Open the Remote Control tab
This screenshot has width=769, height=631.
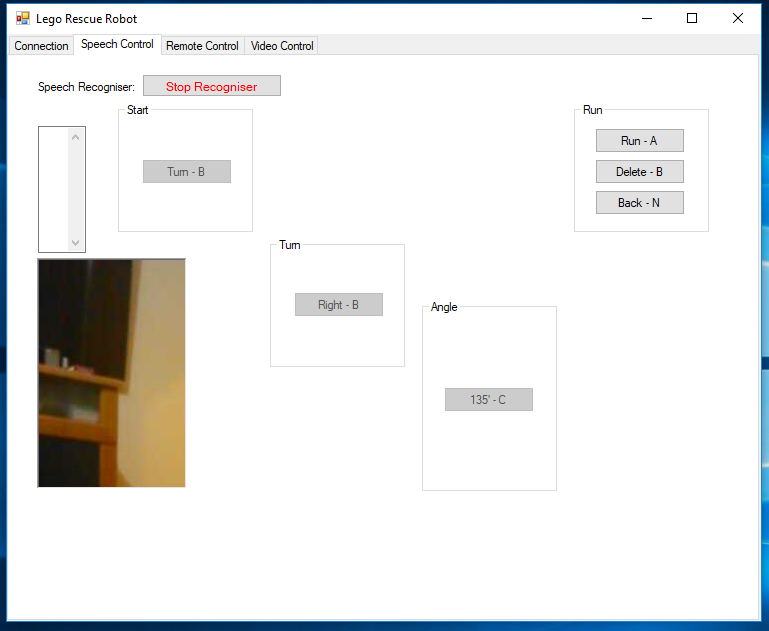coord(202,46)
